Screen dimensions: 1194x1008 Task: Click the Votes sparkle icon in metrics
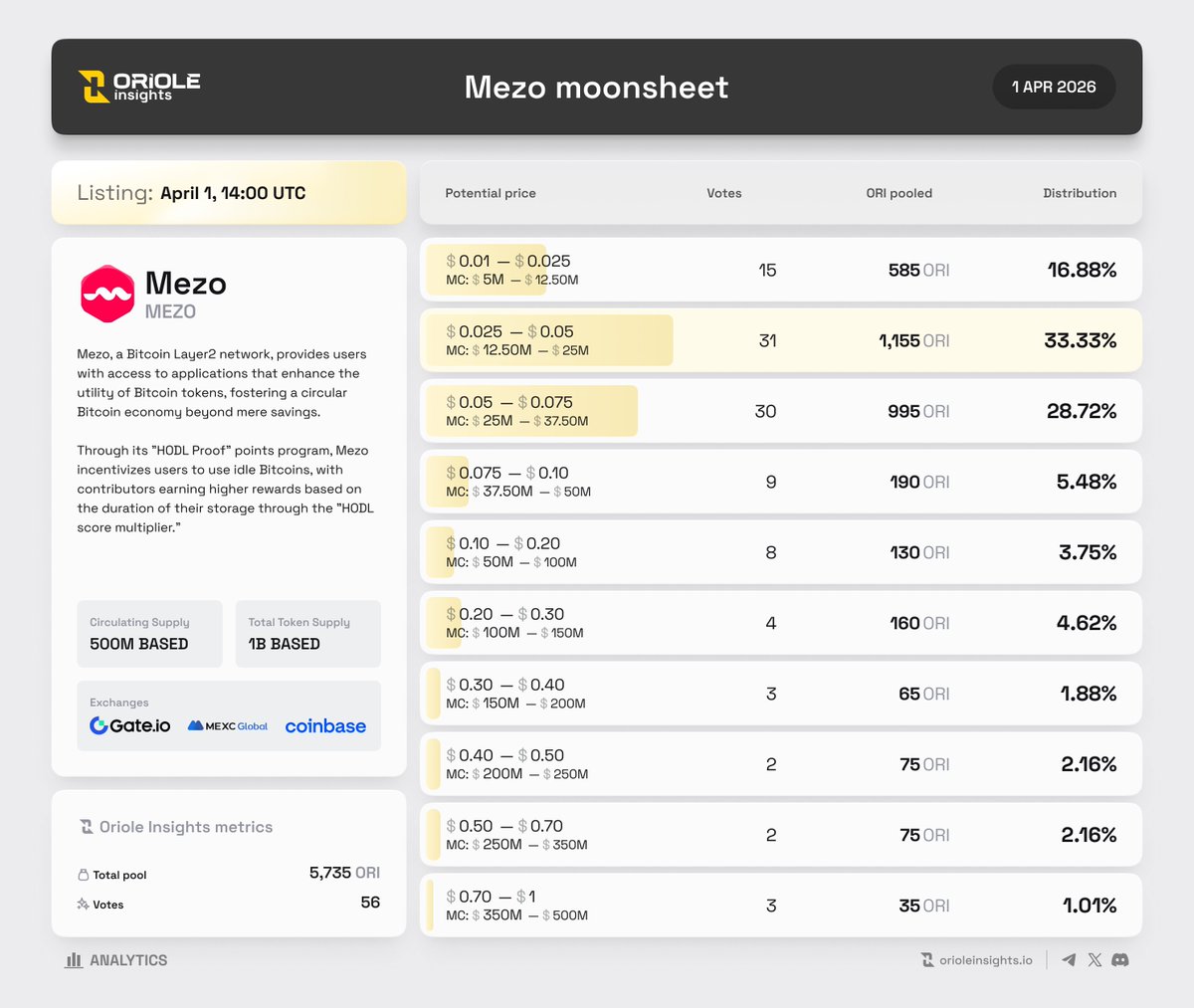[83, 905]
